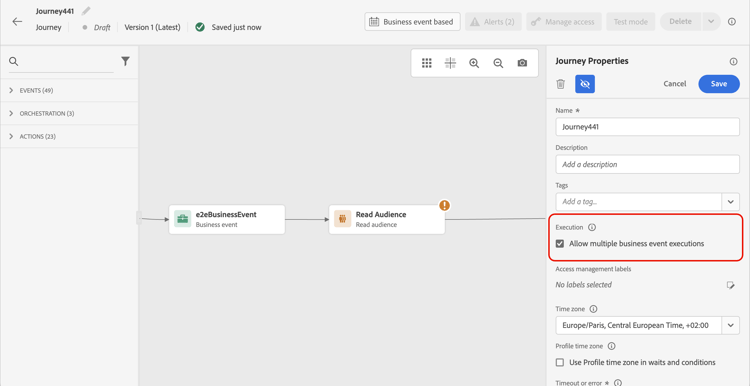Click the Name field containing Journey441
This screenshot has height=386, width=750.
click(648, 127)
